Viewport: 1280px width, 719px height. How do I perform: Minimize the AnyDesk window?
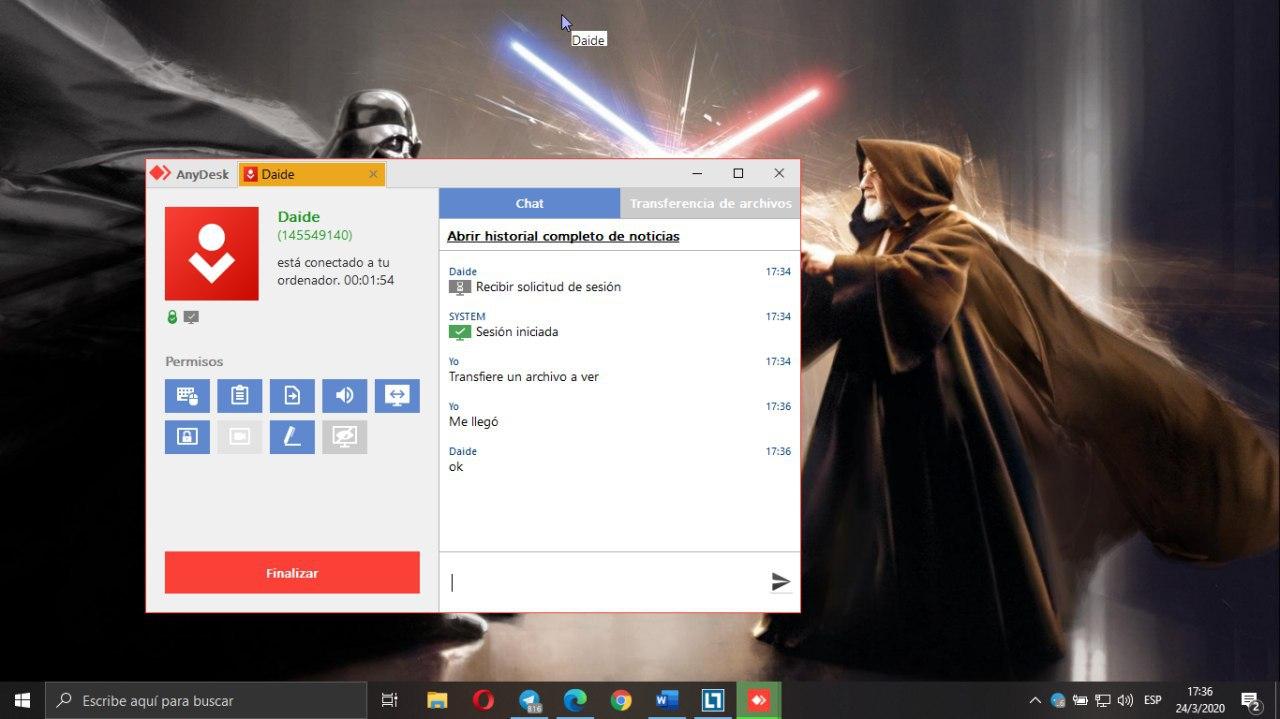click(698, 173)
